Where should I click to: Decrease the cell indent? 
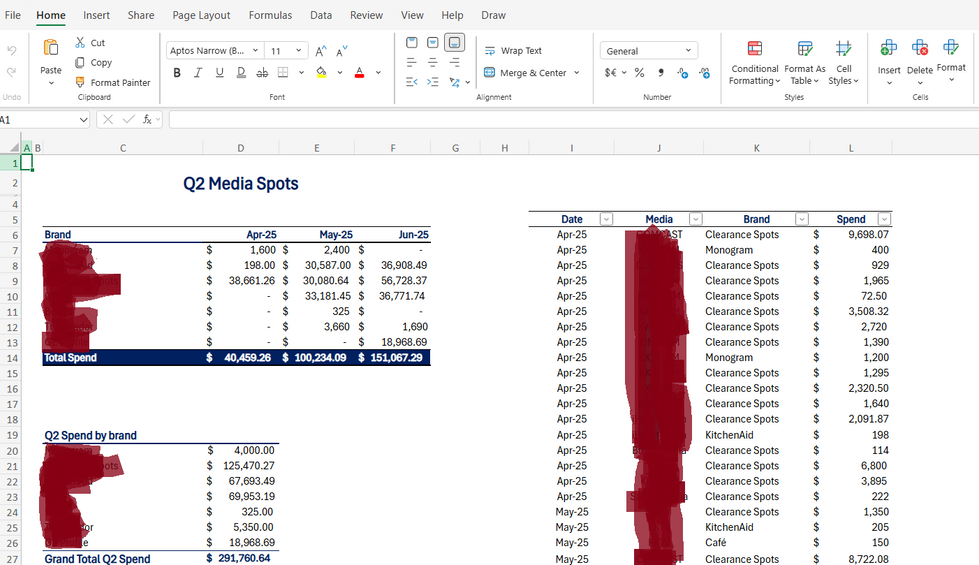[411, 82]
